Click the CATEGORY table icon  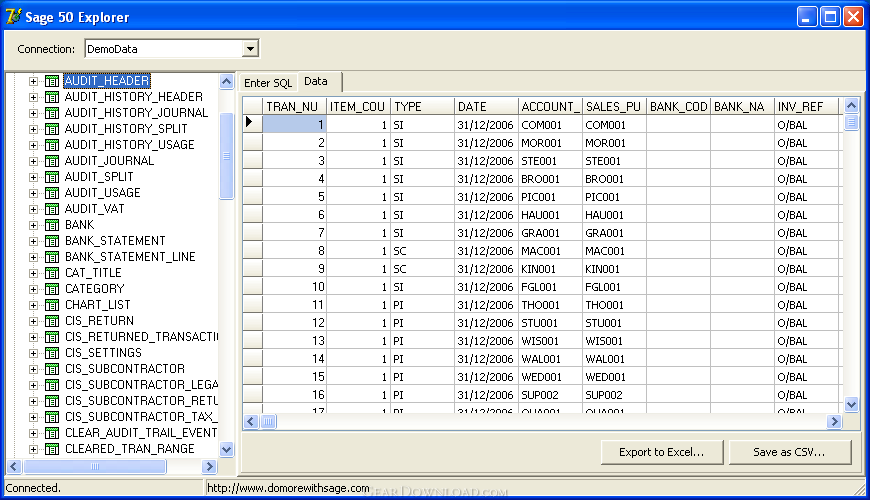[x=52, y=290]
